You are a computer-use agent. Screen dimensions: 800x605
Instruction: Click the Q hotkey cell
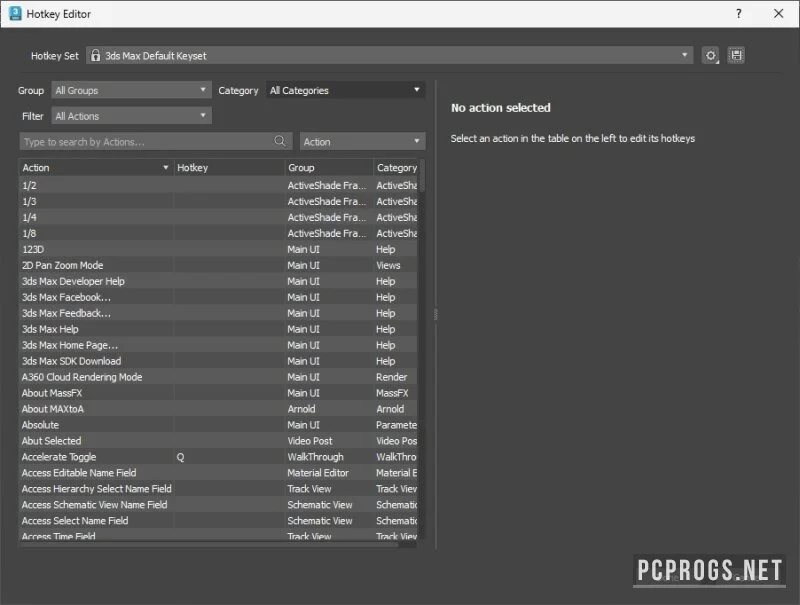[229, 457]
